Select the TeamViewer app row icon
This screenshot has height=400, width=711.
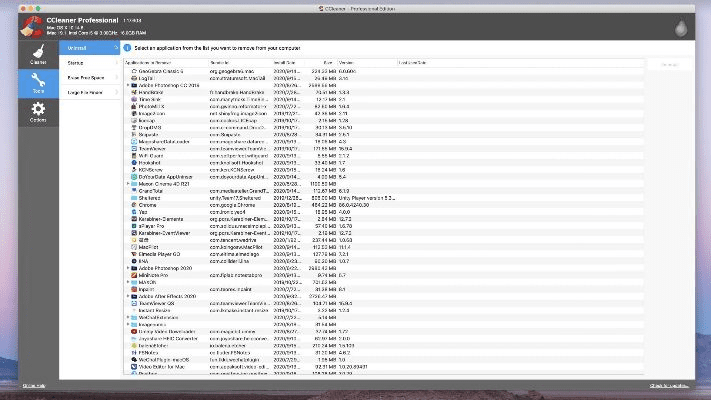click(131, 148)
